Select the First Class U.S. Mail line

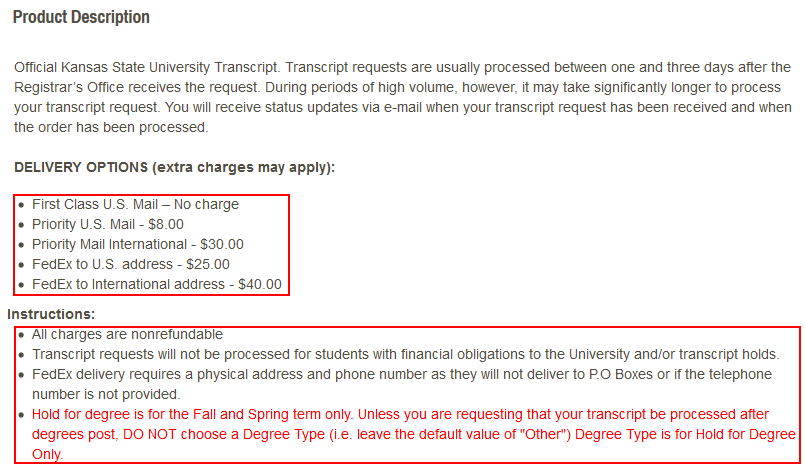tap(136, 204)
